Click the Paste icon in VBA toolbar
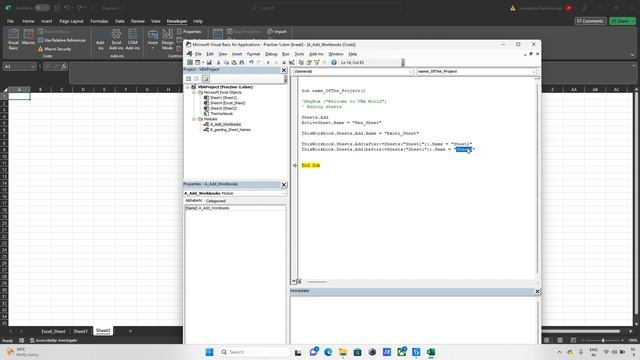This screenshot has width=640, height=360. pyautogui.click(x=234, y=62)
